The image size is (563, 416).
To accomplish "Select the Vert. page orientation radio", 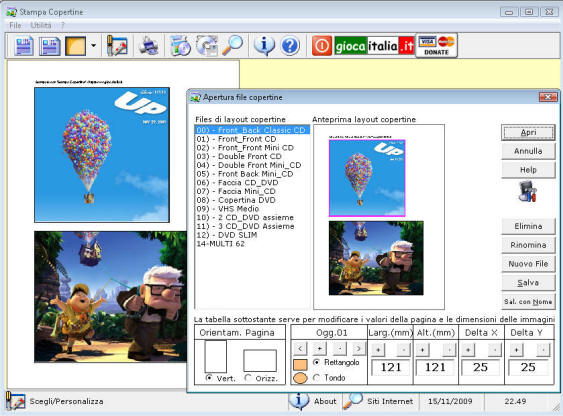I will pyautogui.click(x=209, y=378).
